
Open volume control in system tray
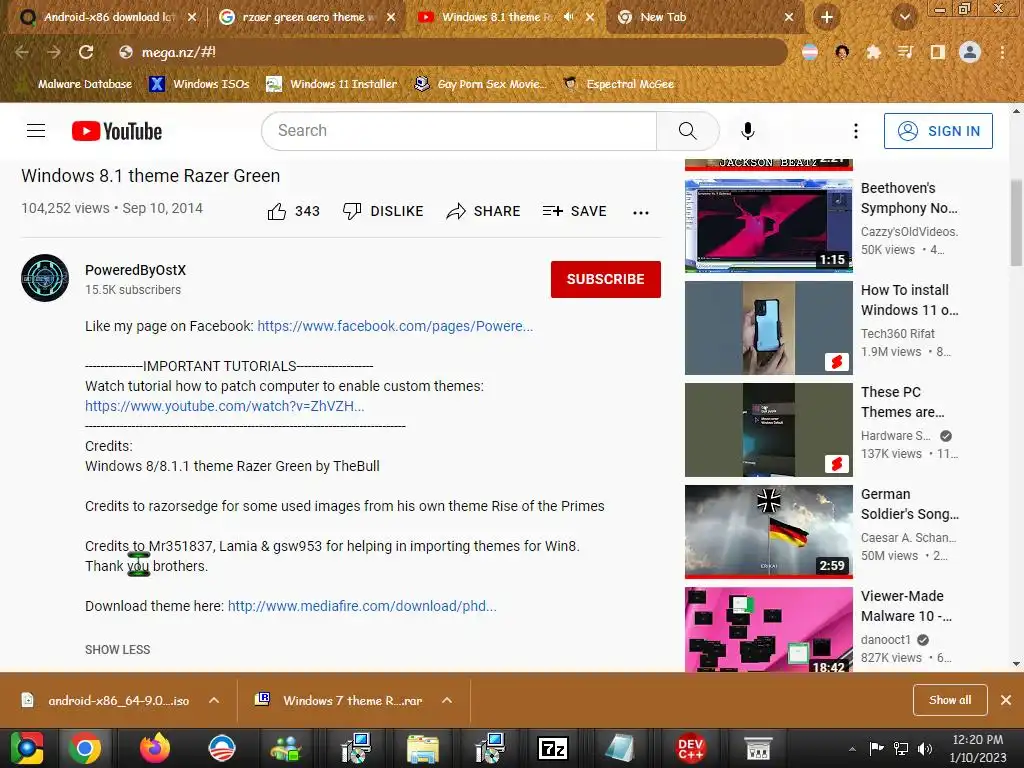[x=924, y=748]
